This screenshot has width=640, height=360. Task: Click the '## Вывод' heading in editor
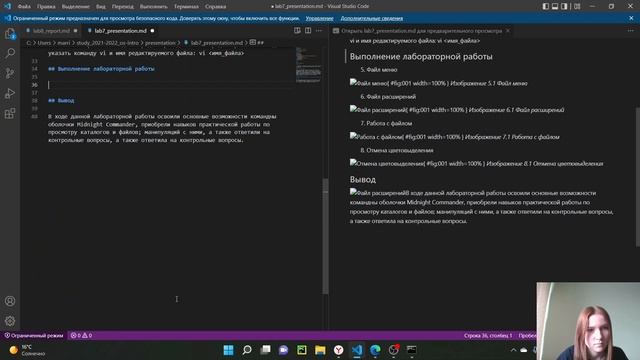click(x=61, y=100)
